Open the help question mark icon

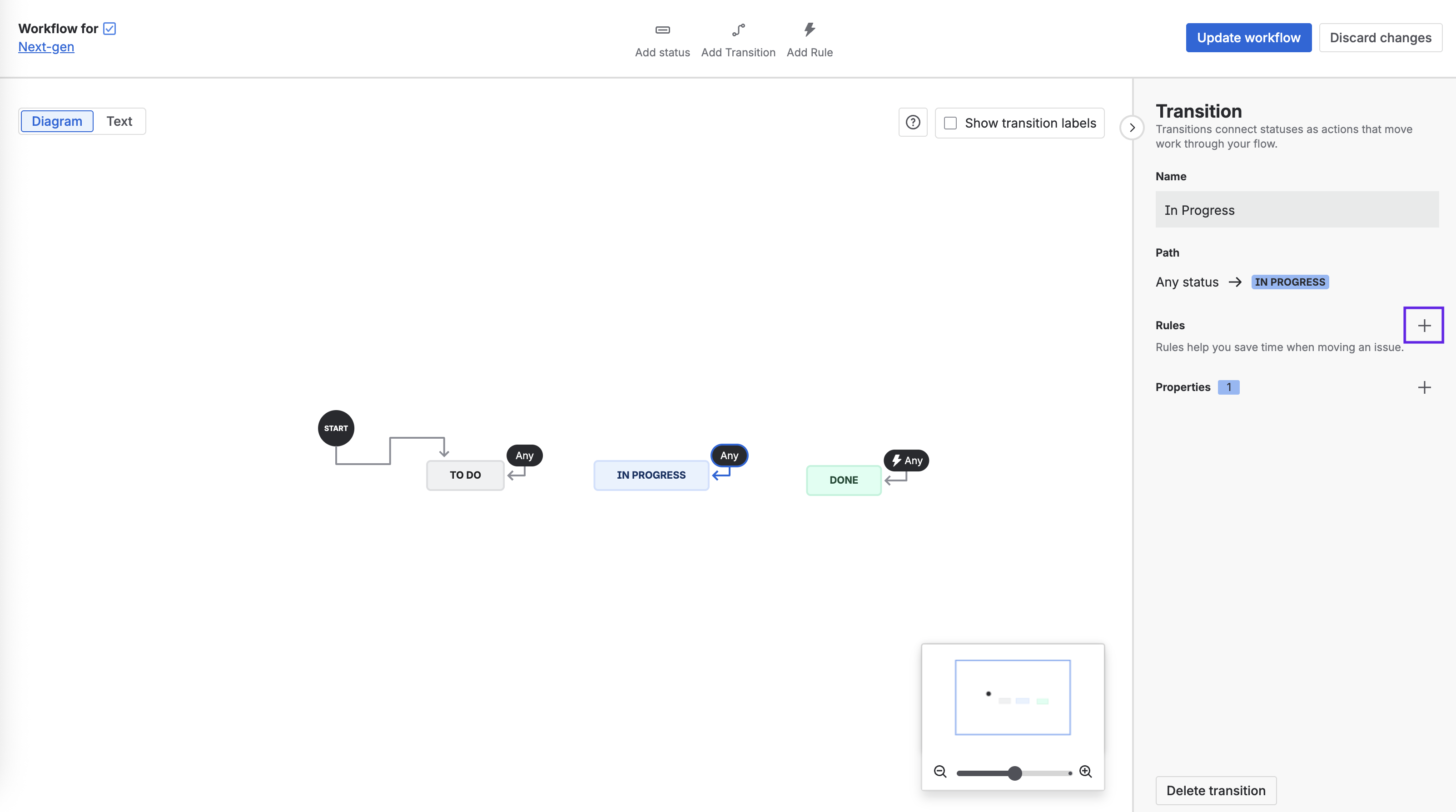[x=913, y=123]
